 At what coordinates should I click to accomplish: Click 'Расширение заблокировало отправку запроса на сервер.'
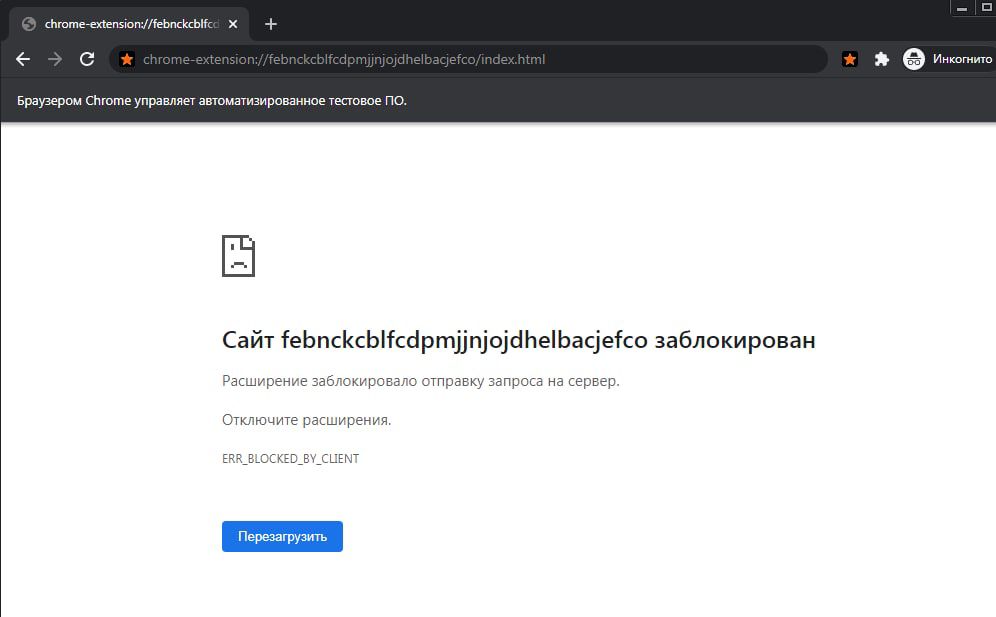(x=421, y=381)
